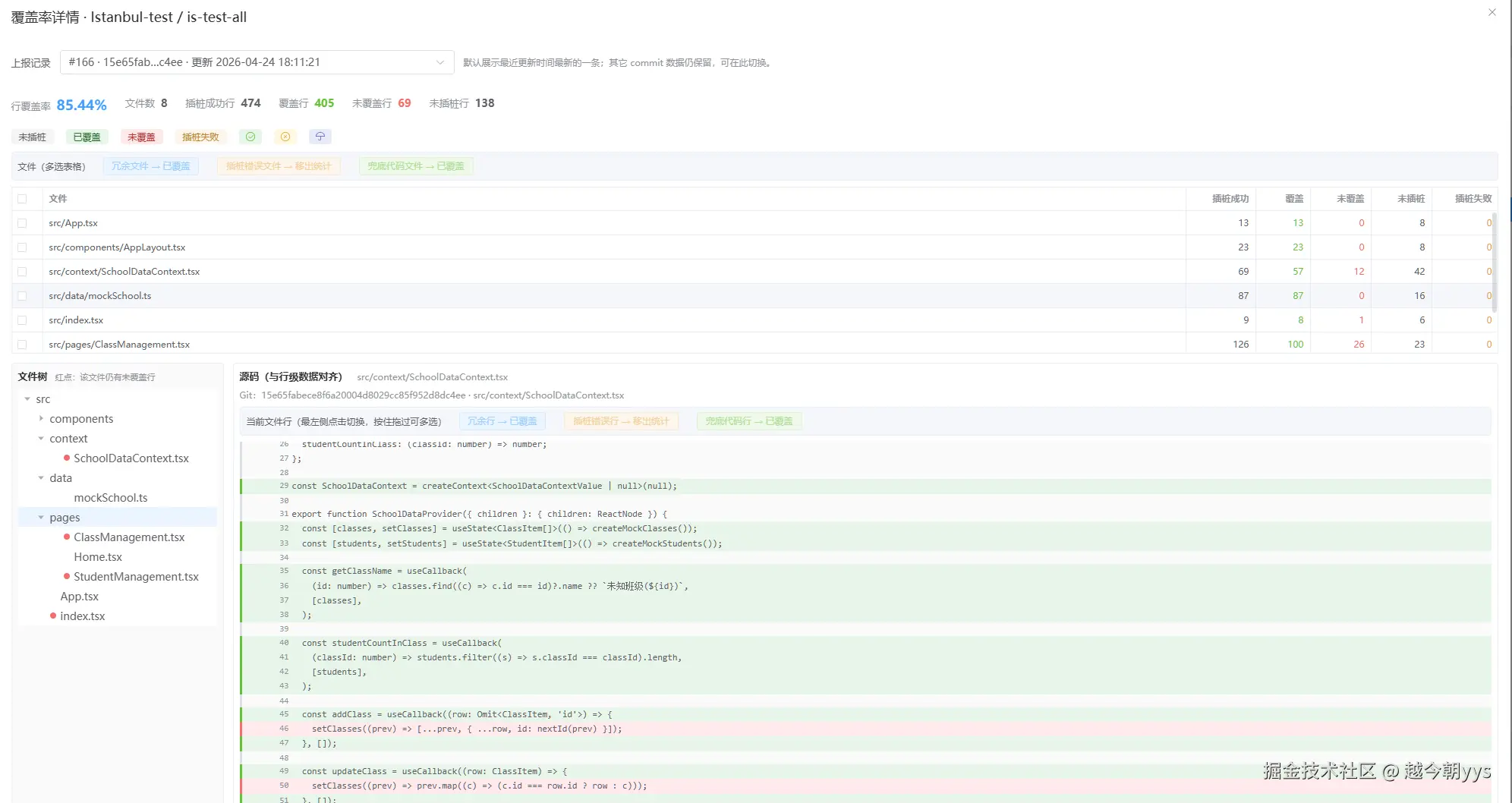Click src/pages/ClassManagement.tsx file name in table

pos(119,345)
